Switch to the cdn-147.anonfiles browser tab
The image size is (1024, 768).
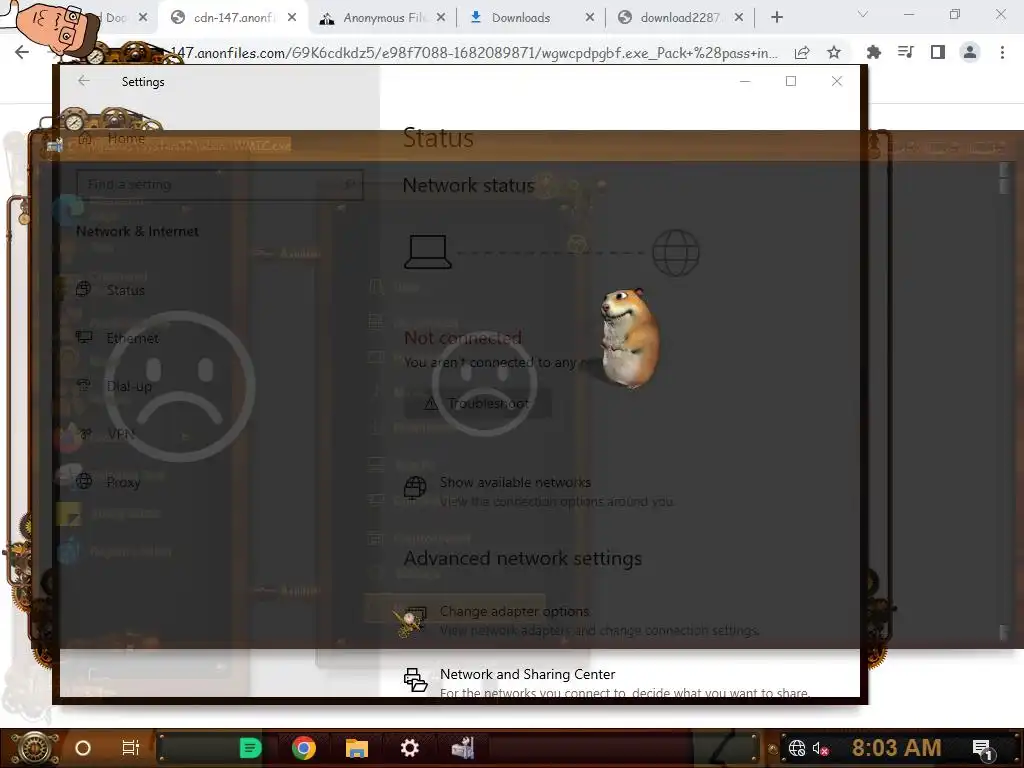tap(232, 18)
